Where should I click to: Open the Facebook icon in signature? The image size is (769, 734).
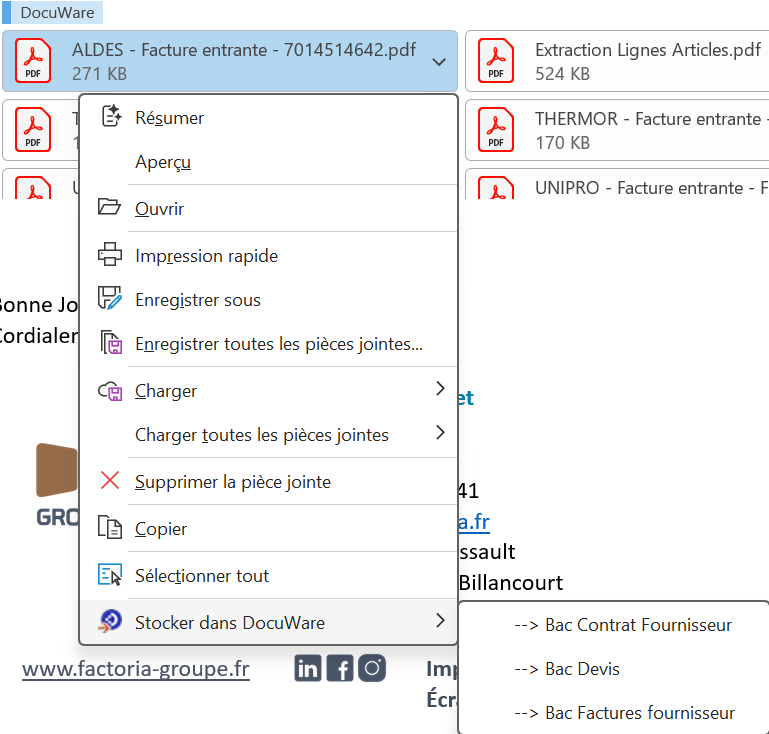tap(340, 668)
